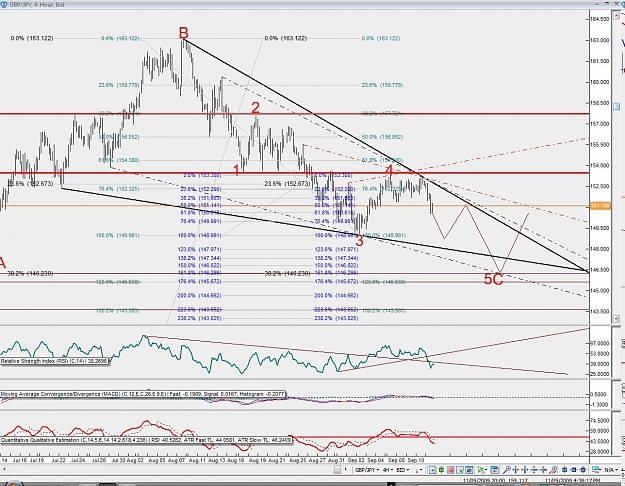625x486 pixels.
Task: Click the green candlestick toolbar icon
Action: pyautogui.click(x=442, y=470)
